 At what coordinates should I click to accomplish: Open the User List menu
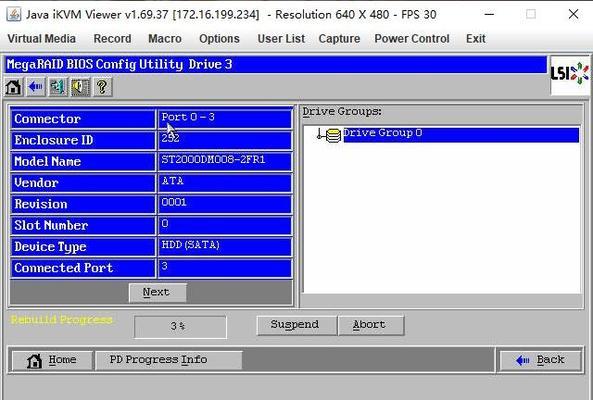pyautogui.click(x=281, y=39)
